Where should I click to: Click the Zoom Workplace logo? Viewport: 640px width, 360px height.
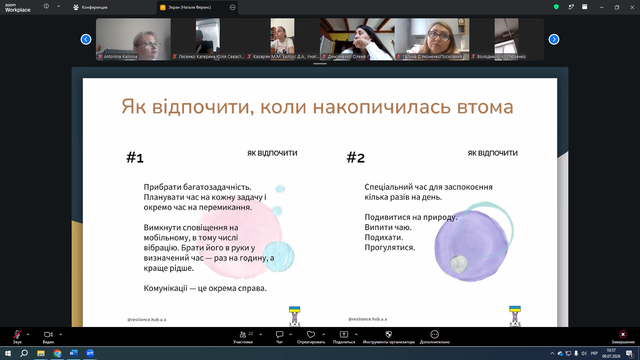(x=18, y=8)
